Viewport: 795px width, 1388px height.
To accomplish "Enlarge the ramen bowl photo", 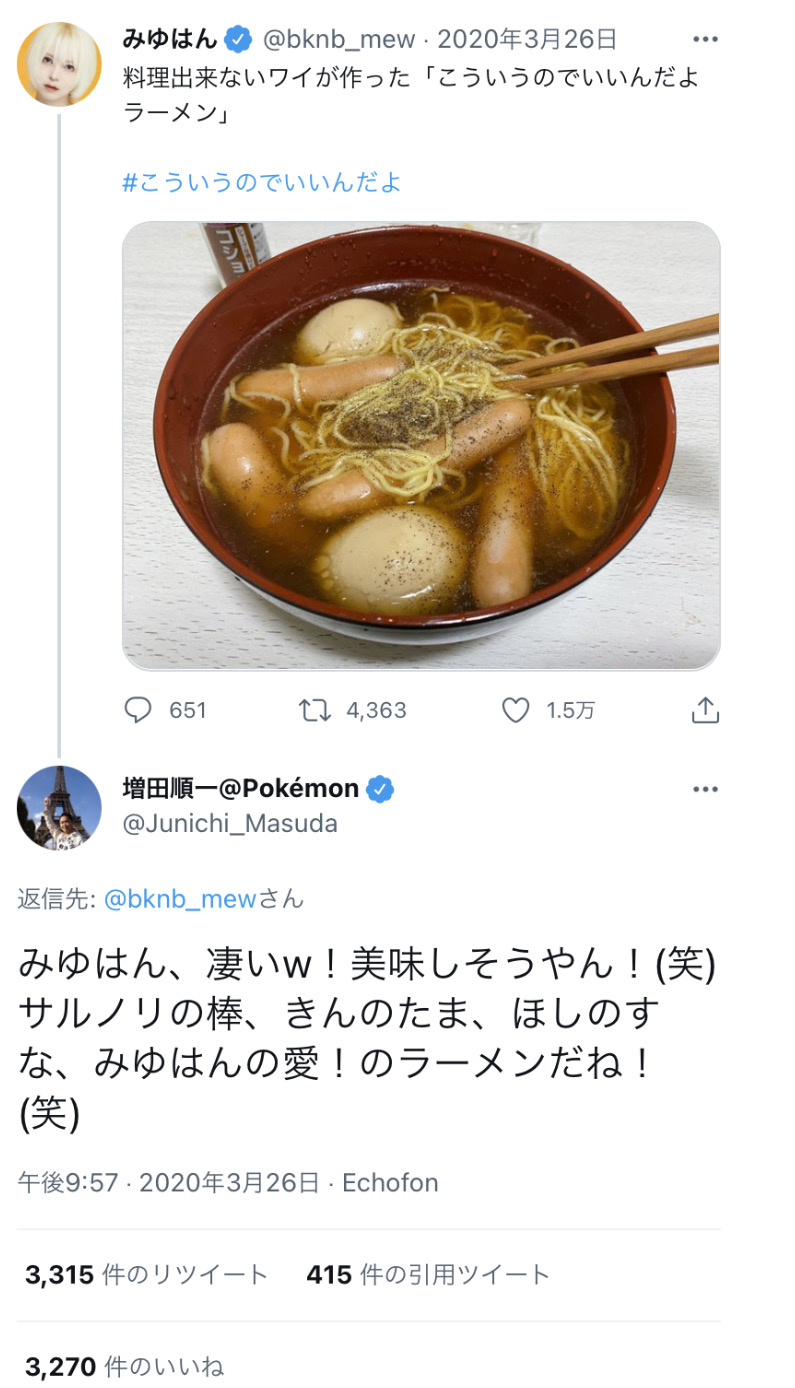I will click(421, 445).
